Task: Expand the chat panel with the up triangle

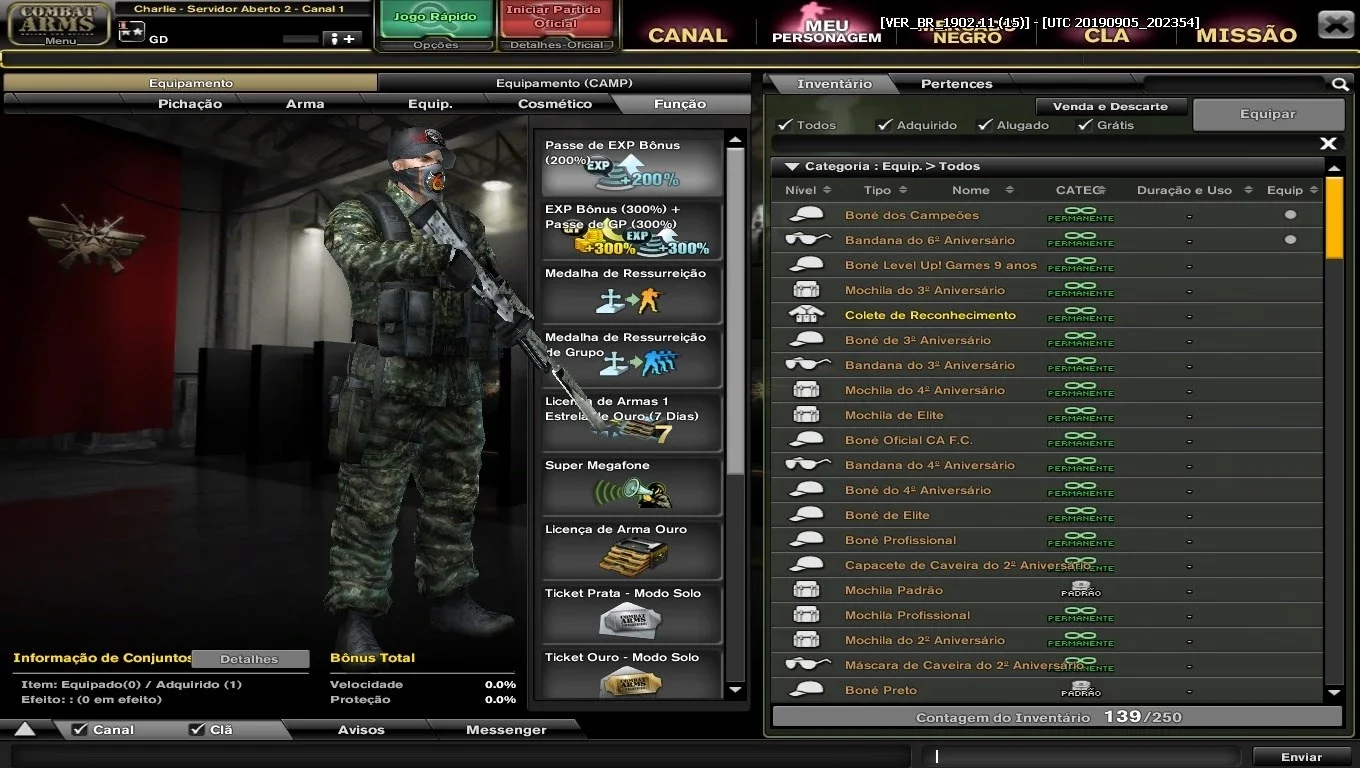Action: tap(24, 730)
